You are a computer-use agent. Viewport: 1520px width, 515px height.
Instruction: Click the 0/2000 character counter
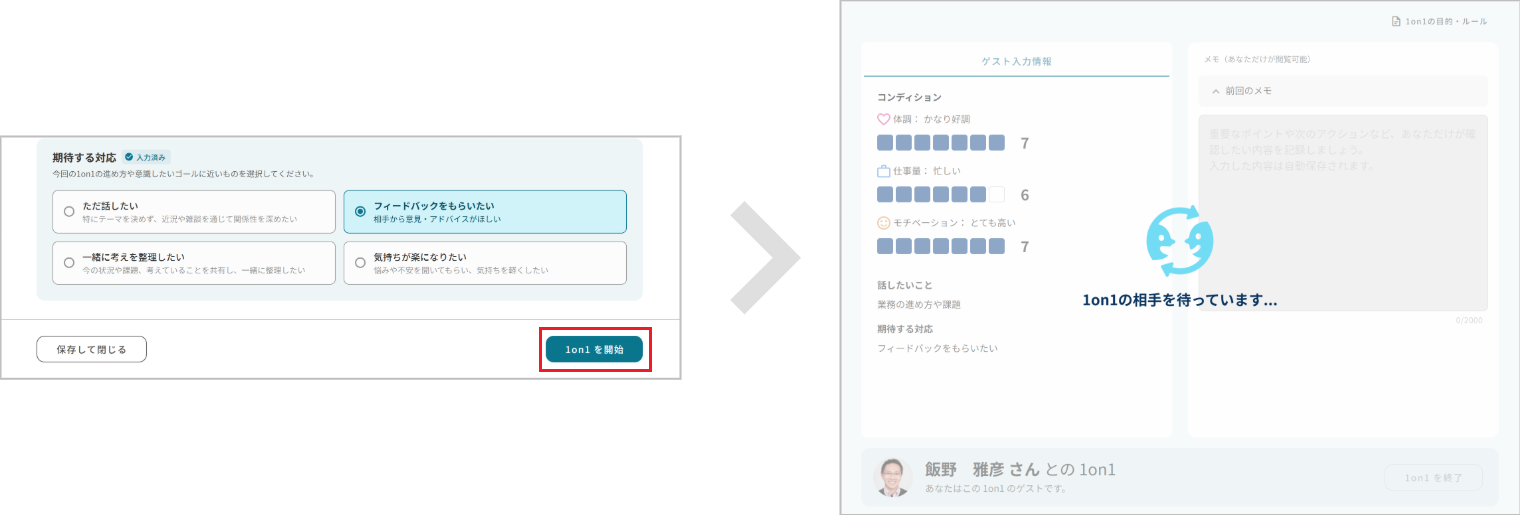click(1470, 320)
